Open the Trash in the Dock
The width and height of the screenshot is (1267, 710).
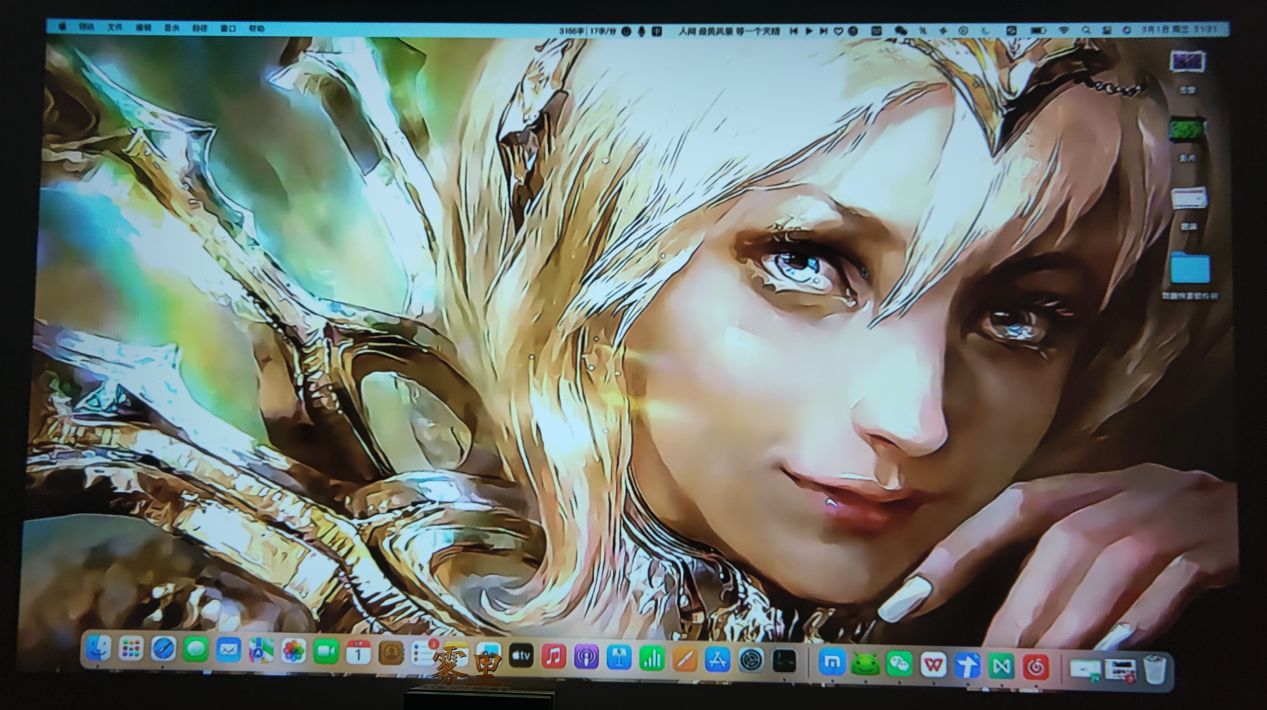tap(1155, 669)
